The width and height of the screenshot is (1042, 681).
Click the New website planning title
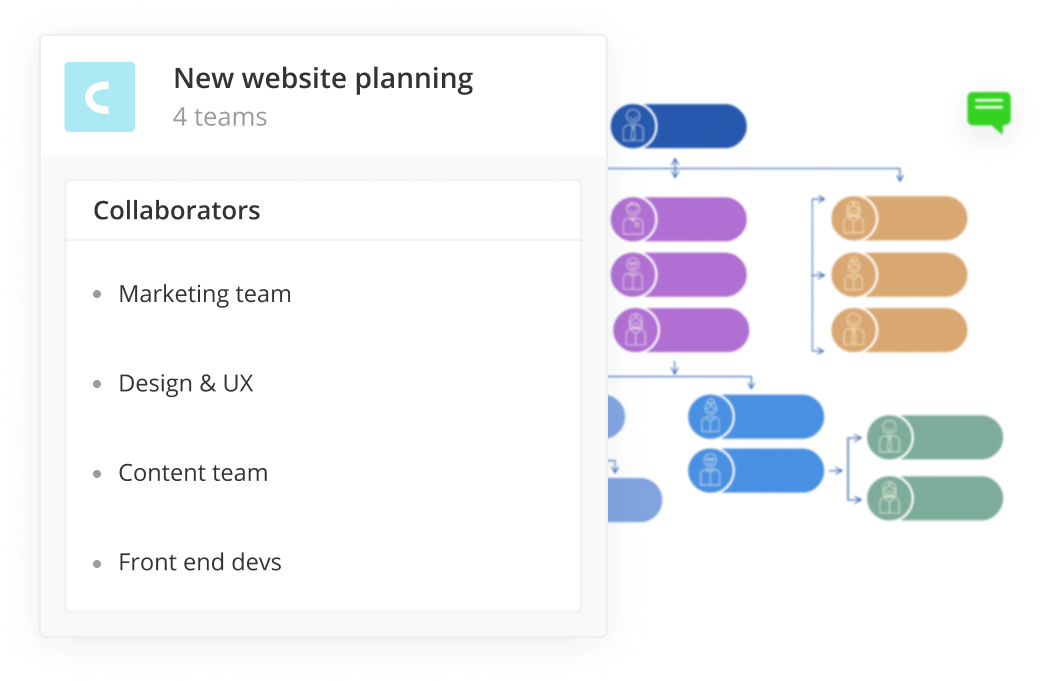pyautogui.click(x=323, y=79)
